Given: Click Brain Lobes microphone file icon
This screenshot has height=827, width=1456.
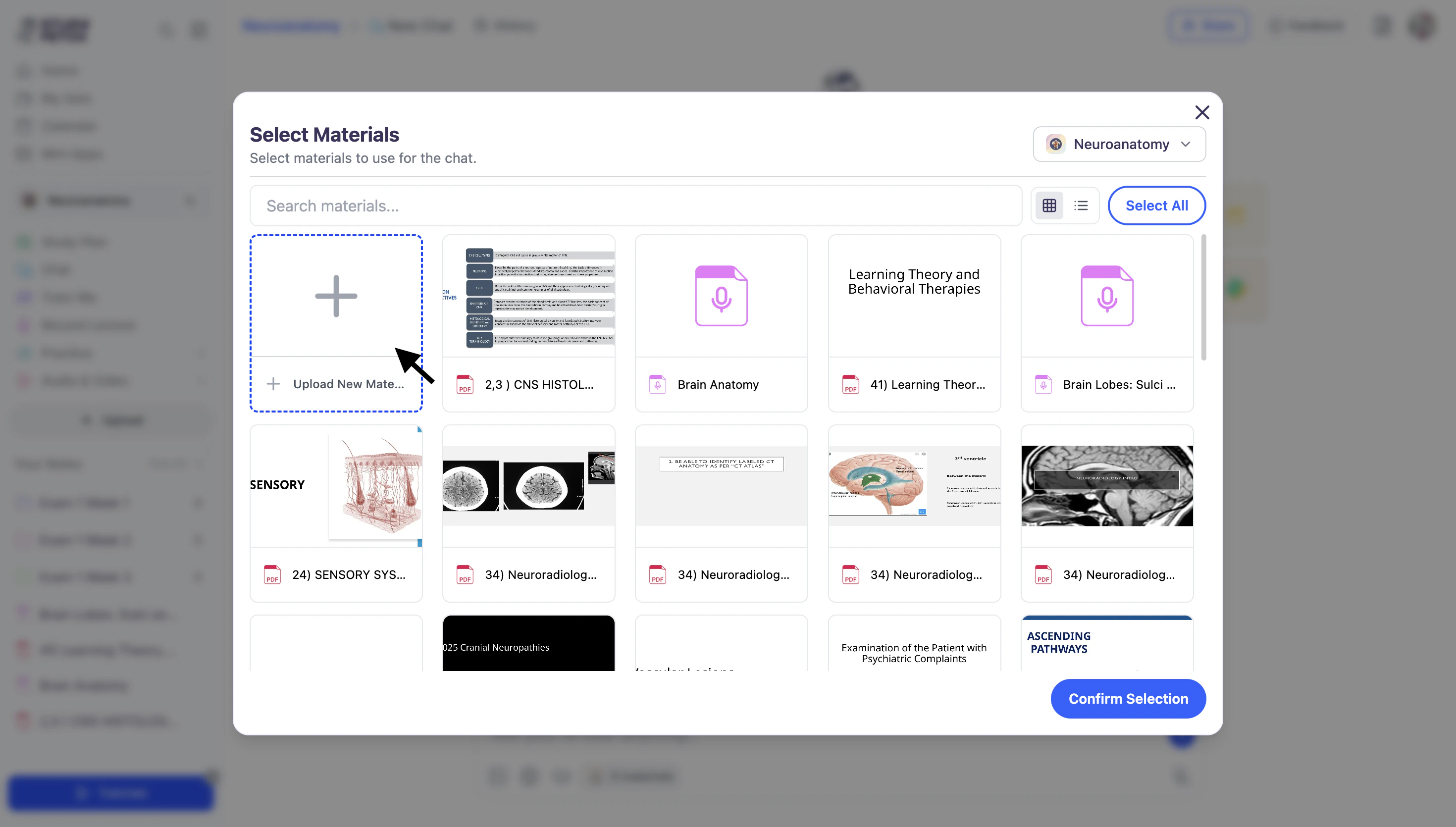Looking at the screenshot, I should (1106, 295).
